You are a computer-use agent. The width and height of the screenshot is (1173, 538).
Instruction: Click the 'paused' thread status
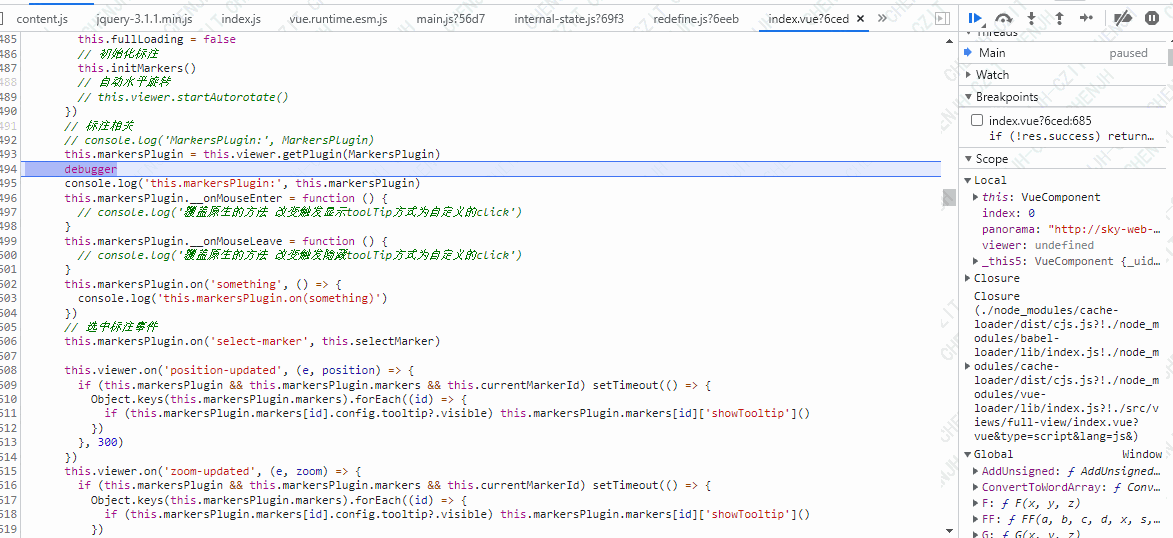(1128, 53)
